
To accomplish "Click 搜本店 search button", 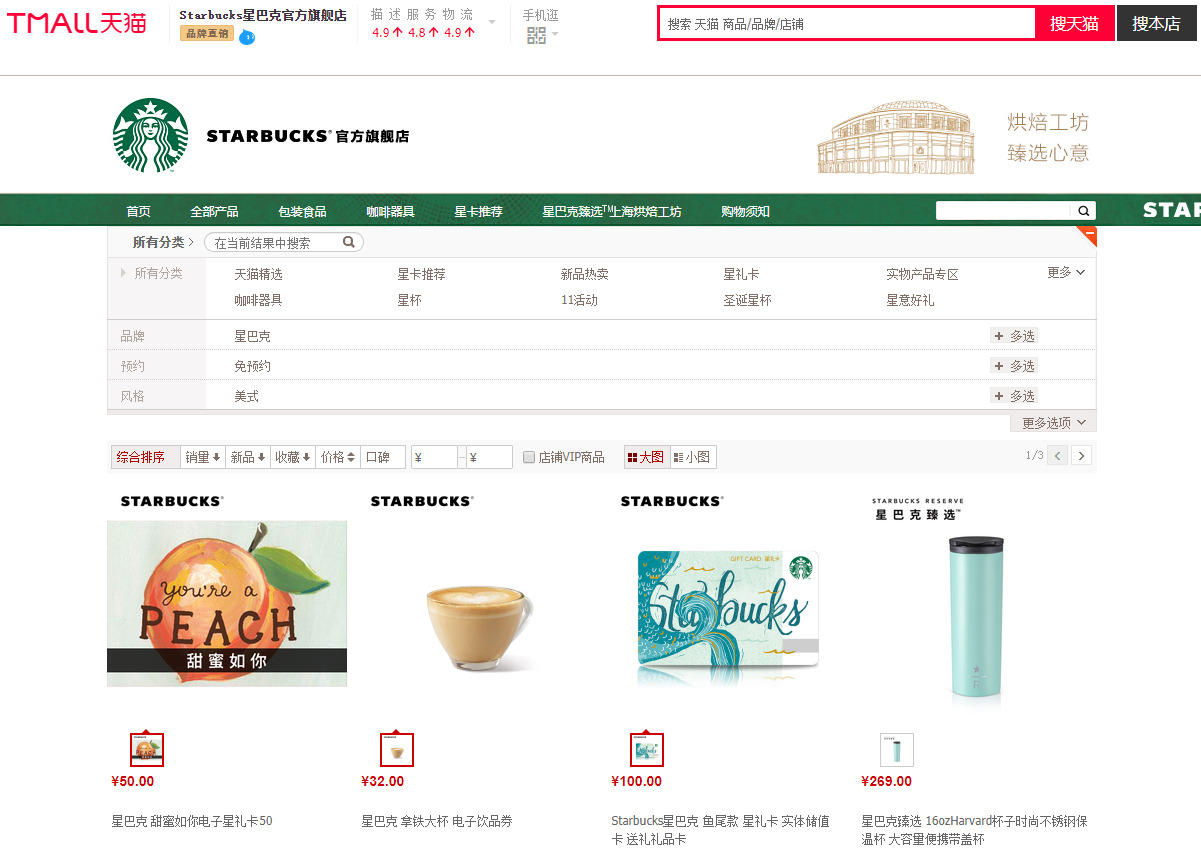I will (1156, 23).
